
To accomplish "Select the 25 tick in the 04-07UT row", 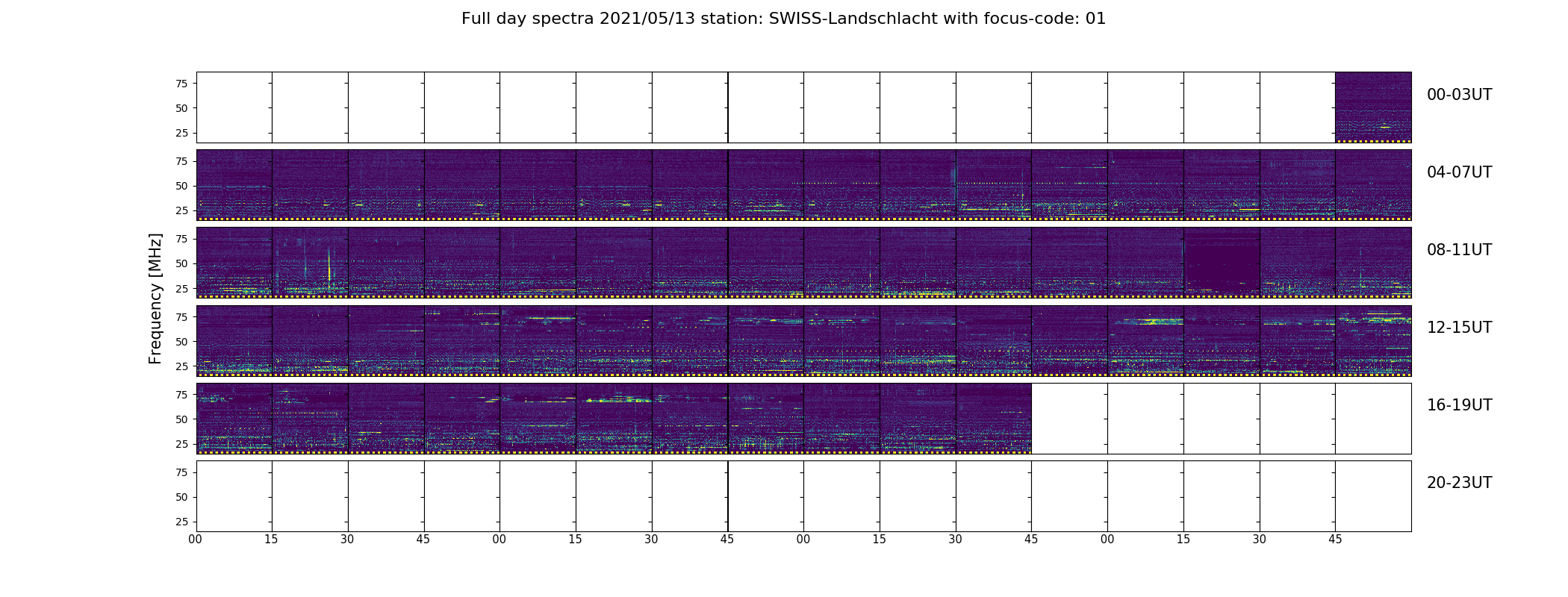I will click(181, 210).
